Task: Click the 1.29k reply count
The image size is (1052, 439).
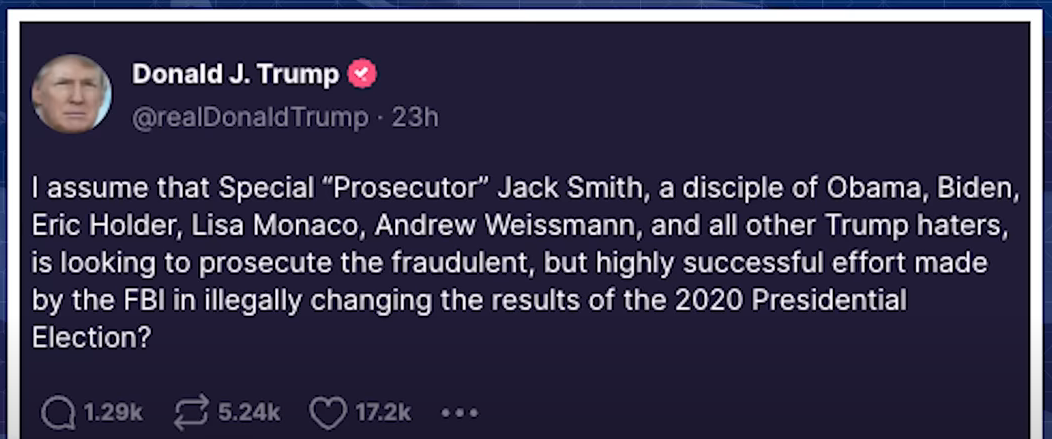Action: click(113, 412)
